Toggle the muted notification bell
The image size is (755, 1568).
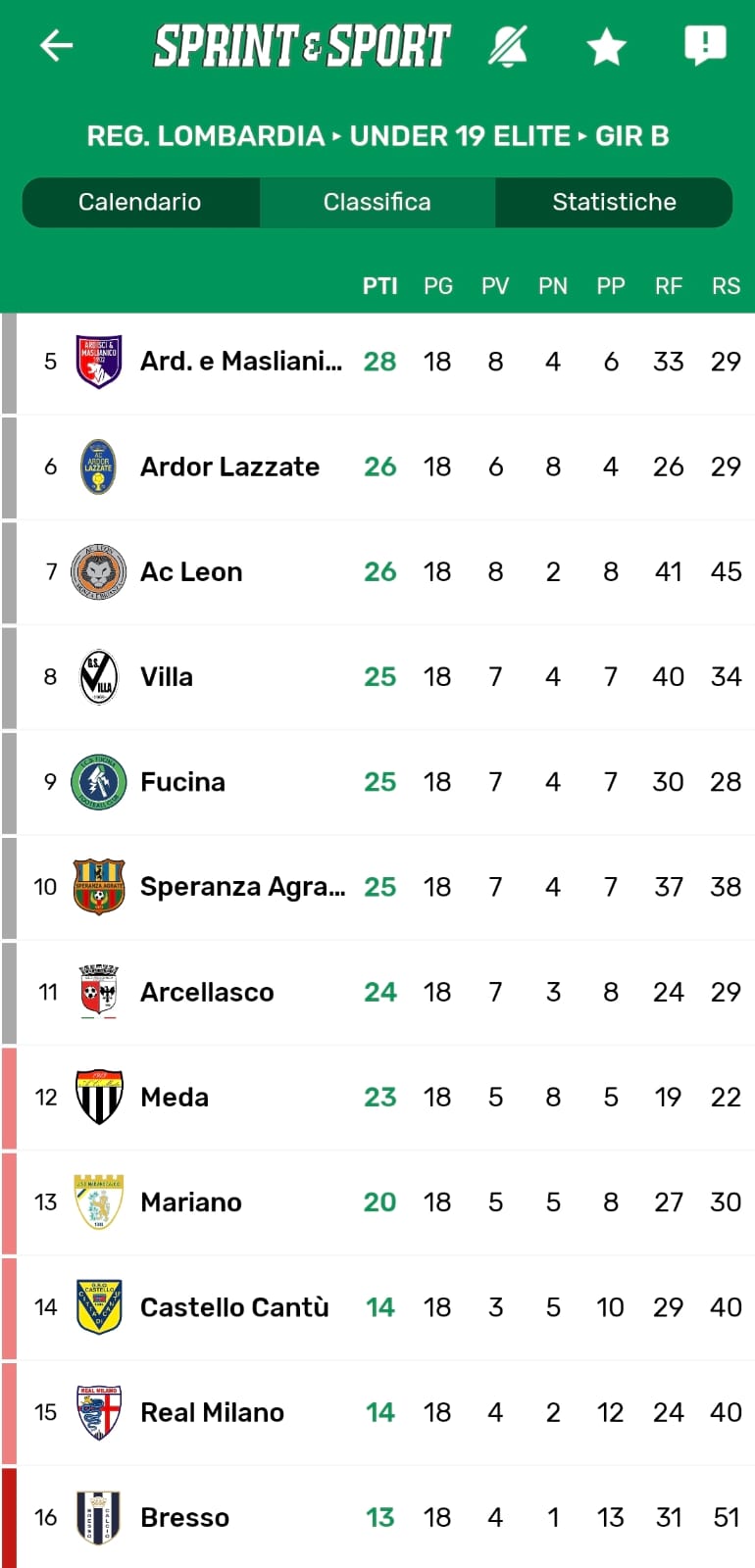[x=508, y=45]
